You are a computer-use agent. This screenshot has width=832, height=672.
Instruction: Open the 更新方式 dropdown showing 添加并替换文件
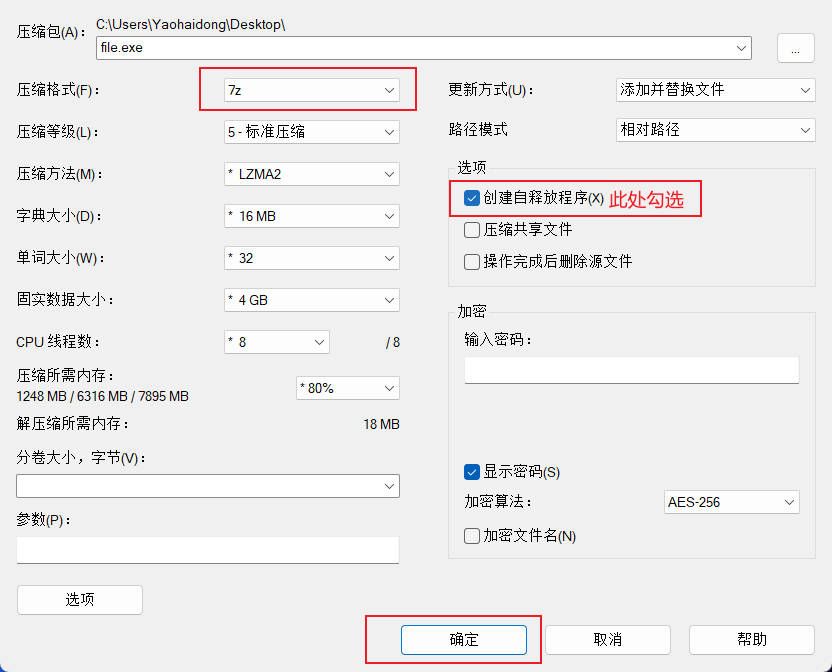(715, 90)
